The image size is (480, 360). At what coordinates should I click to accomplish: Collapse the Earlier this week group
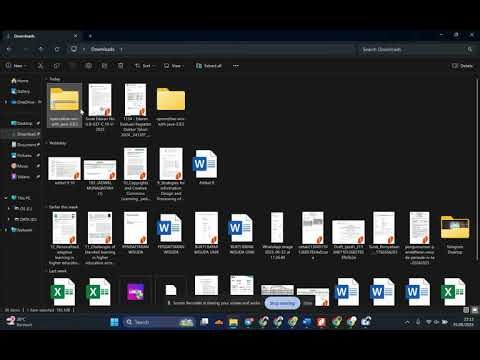46,207
